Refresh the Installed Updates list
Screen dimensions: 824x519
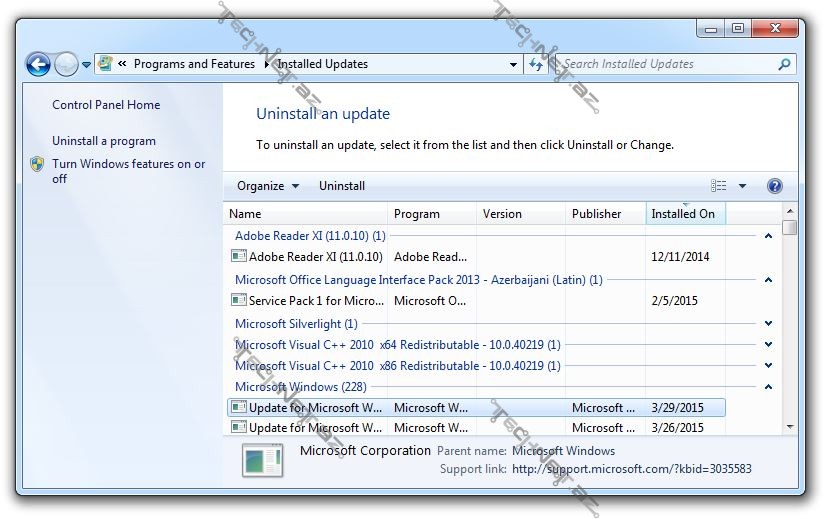click(x=536, y=65)
